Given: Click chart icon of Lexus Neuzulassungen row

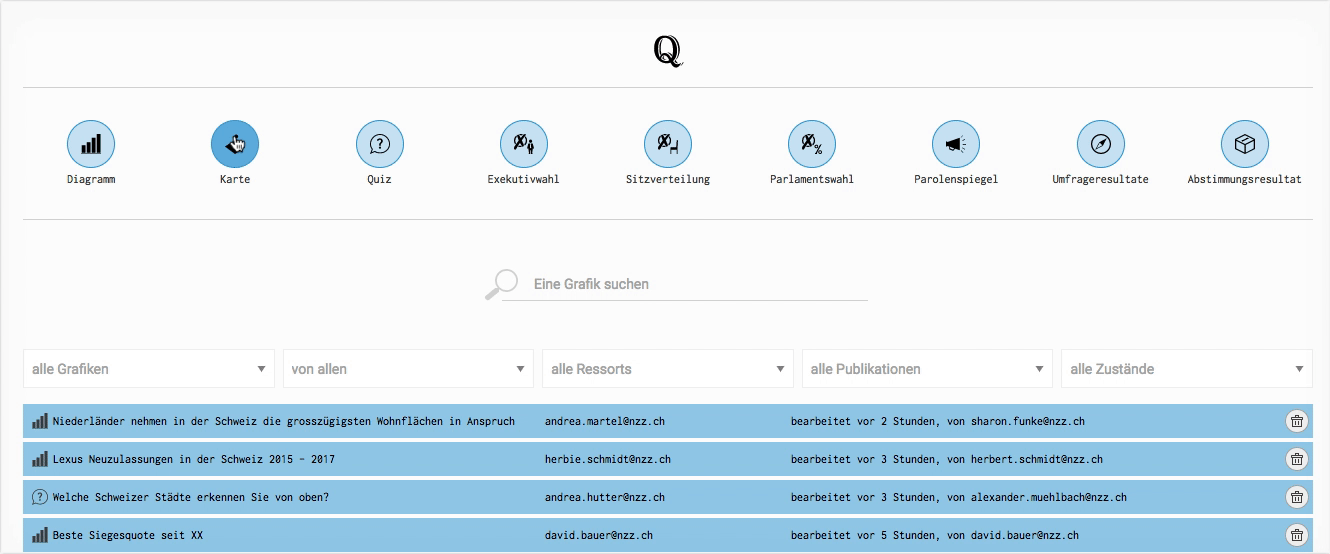Looking at the screenshot, I should pos(40,460).
